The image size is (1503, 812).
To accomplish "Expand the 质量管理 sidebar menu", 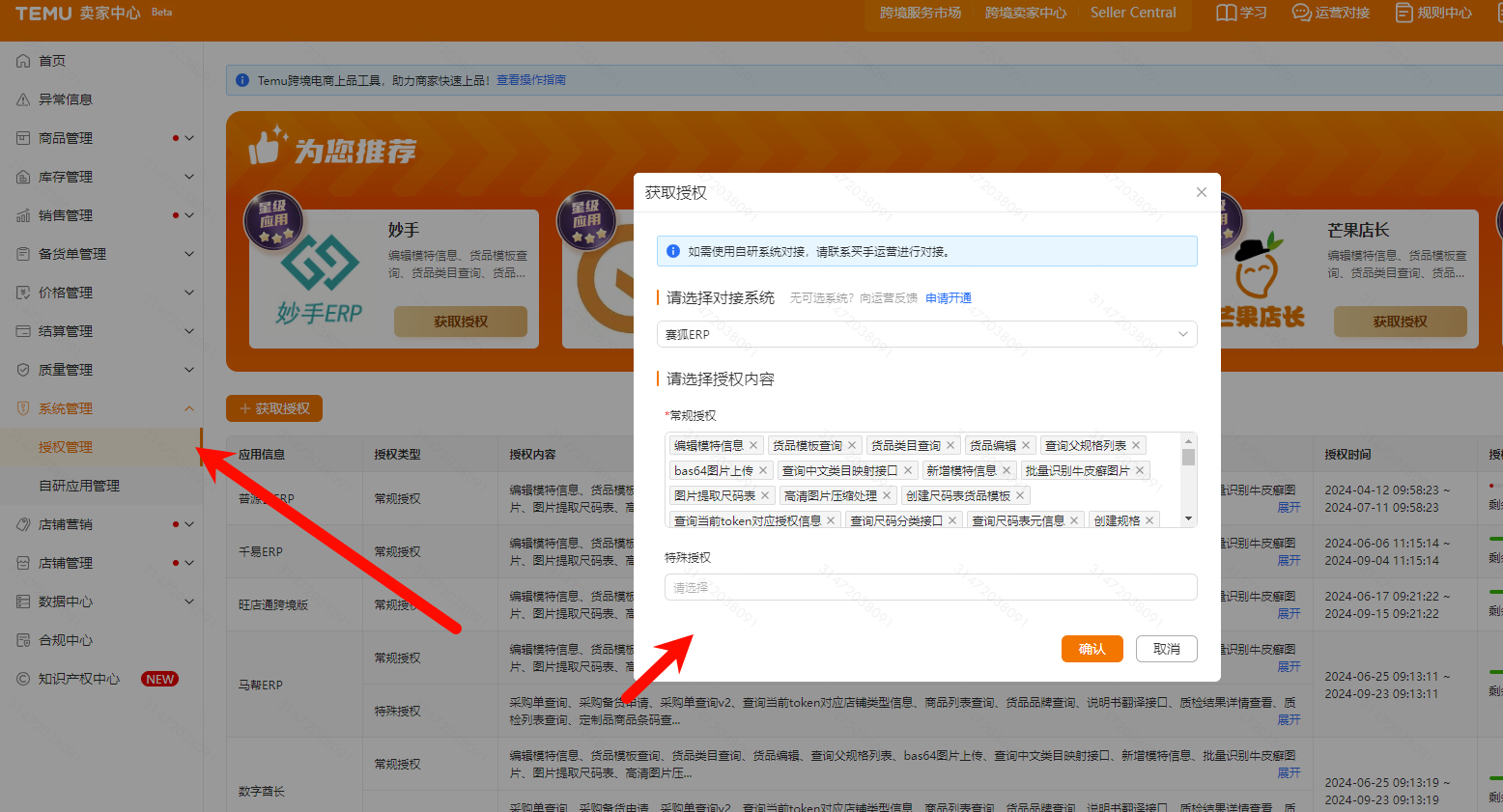I will [x=189, y=370].
